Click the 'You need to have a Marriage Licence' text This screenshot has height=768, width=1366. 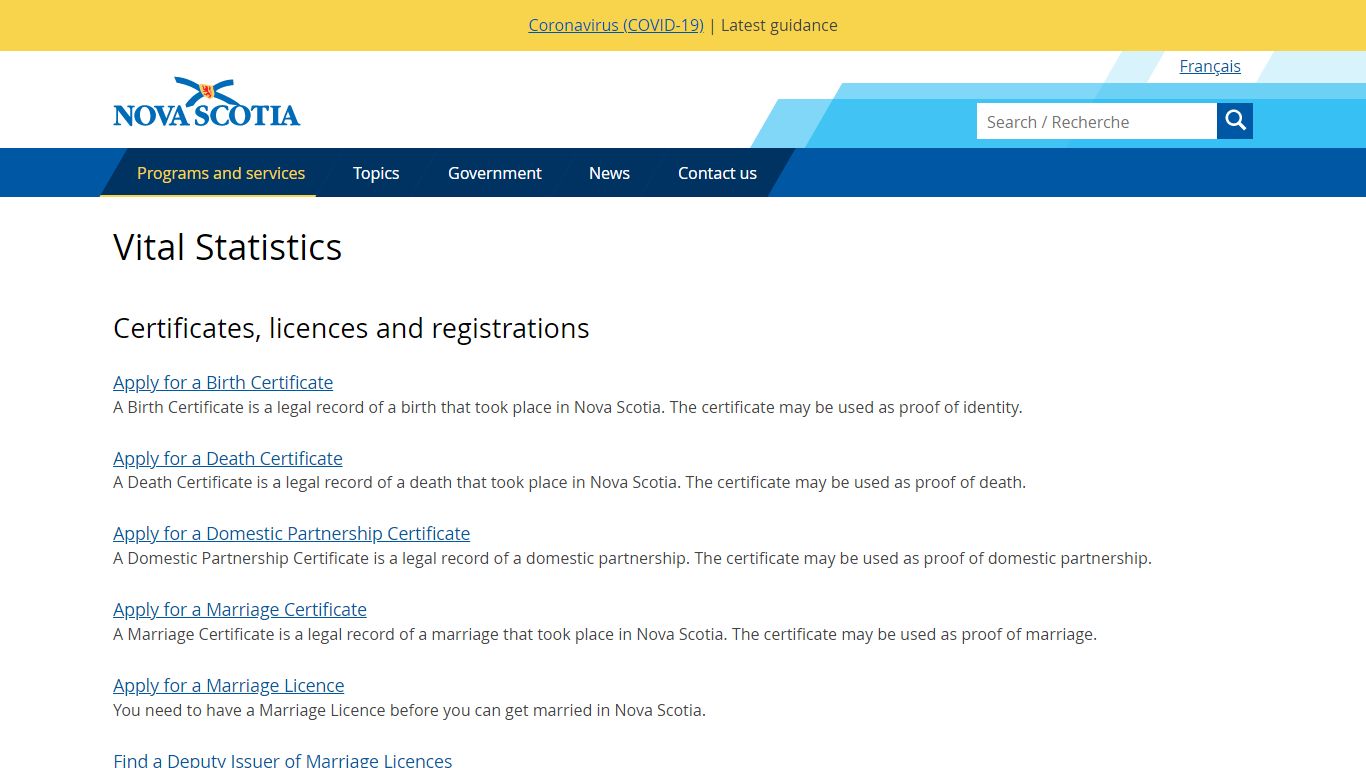pos(409,710)
